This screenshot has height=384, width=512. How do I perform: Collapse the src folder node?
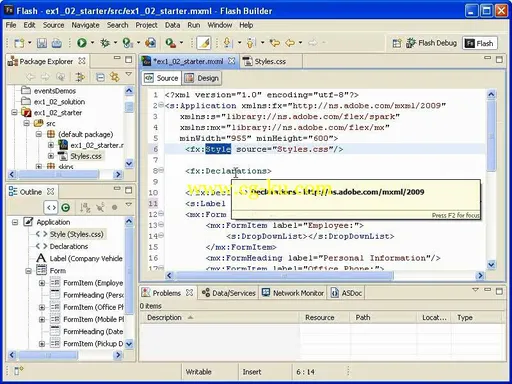point(27,123)
